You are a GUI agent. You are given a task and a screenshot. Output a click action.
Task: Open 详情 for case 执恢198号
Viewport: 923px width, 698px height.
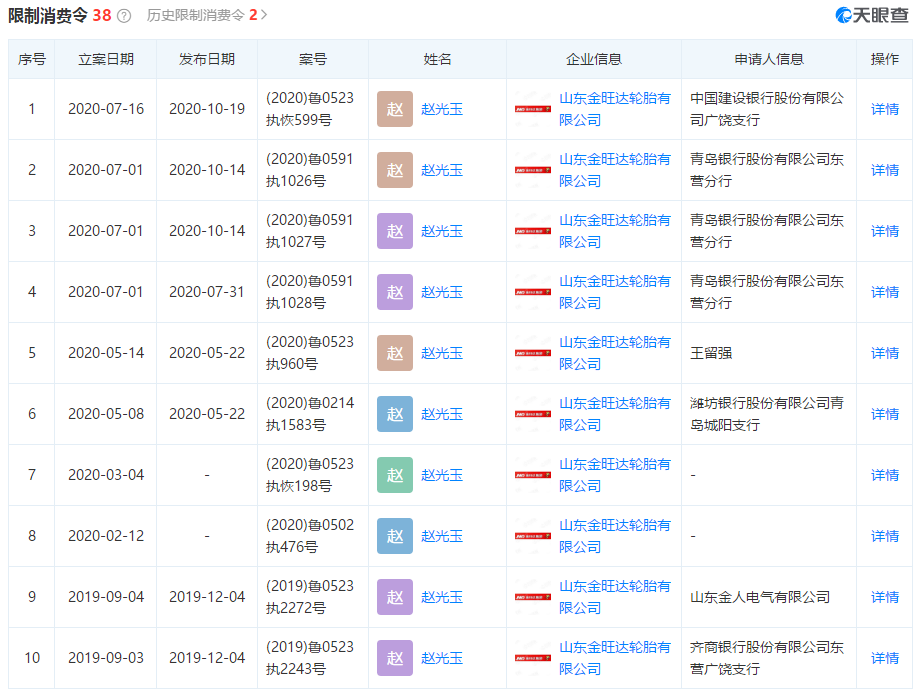(x=885, y=475)
